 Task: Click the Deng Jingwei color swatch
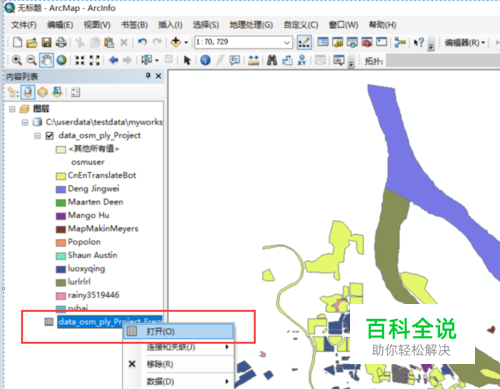click(61, 189)
